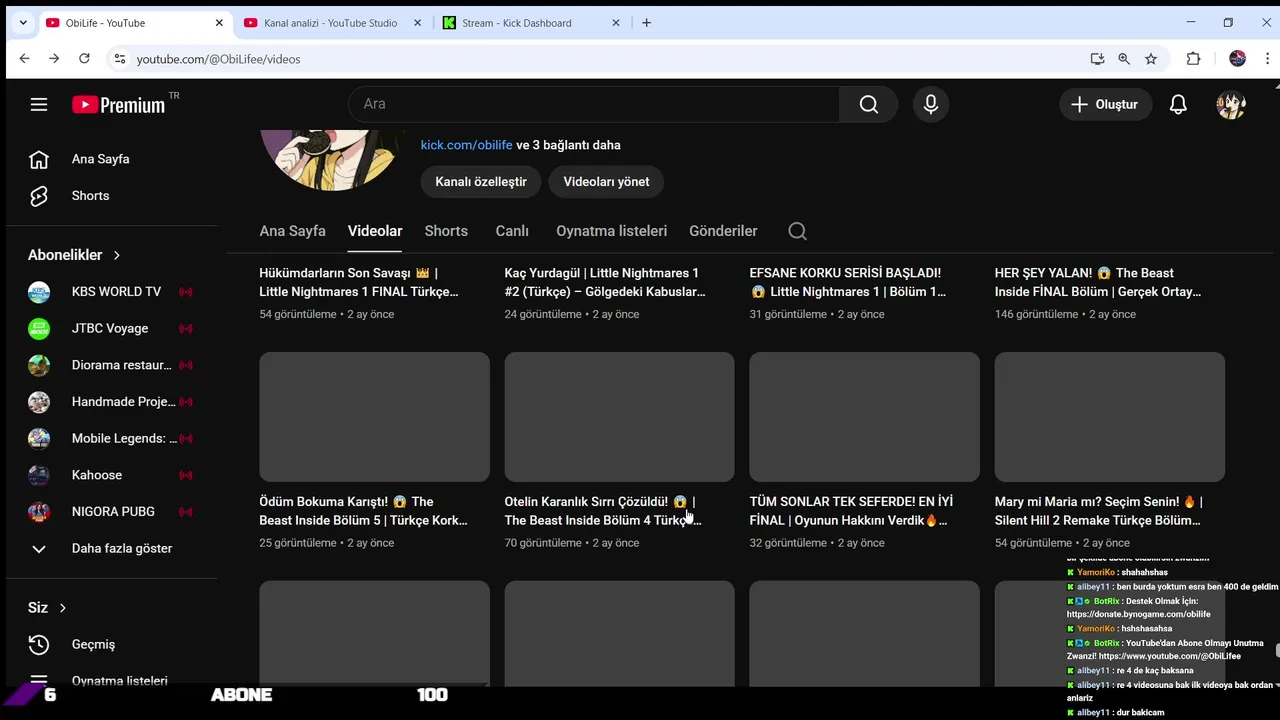Open HER ŞEY YALAN Beast Inside title

pyautogui.click(x=1098, y=282)
